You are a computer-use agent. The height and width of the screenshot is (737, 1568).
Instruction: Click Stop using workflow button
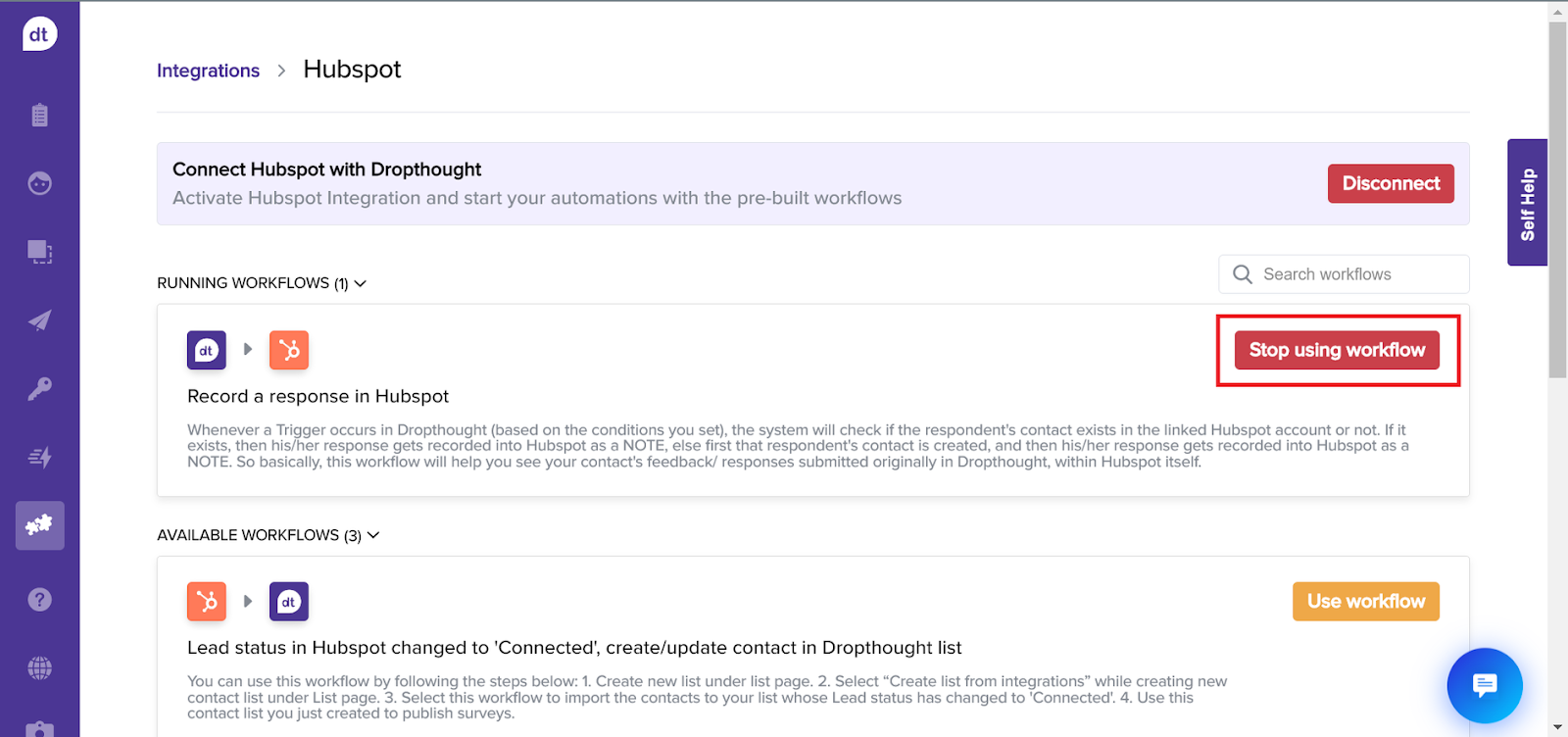(1337, 350)
